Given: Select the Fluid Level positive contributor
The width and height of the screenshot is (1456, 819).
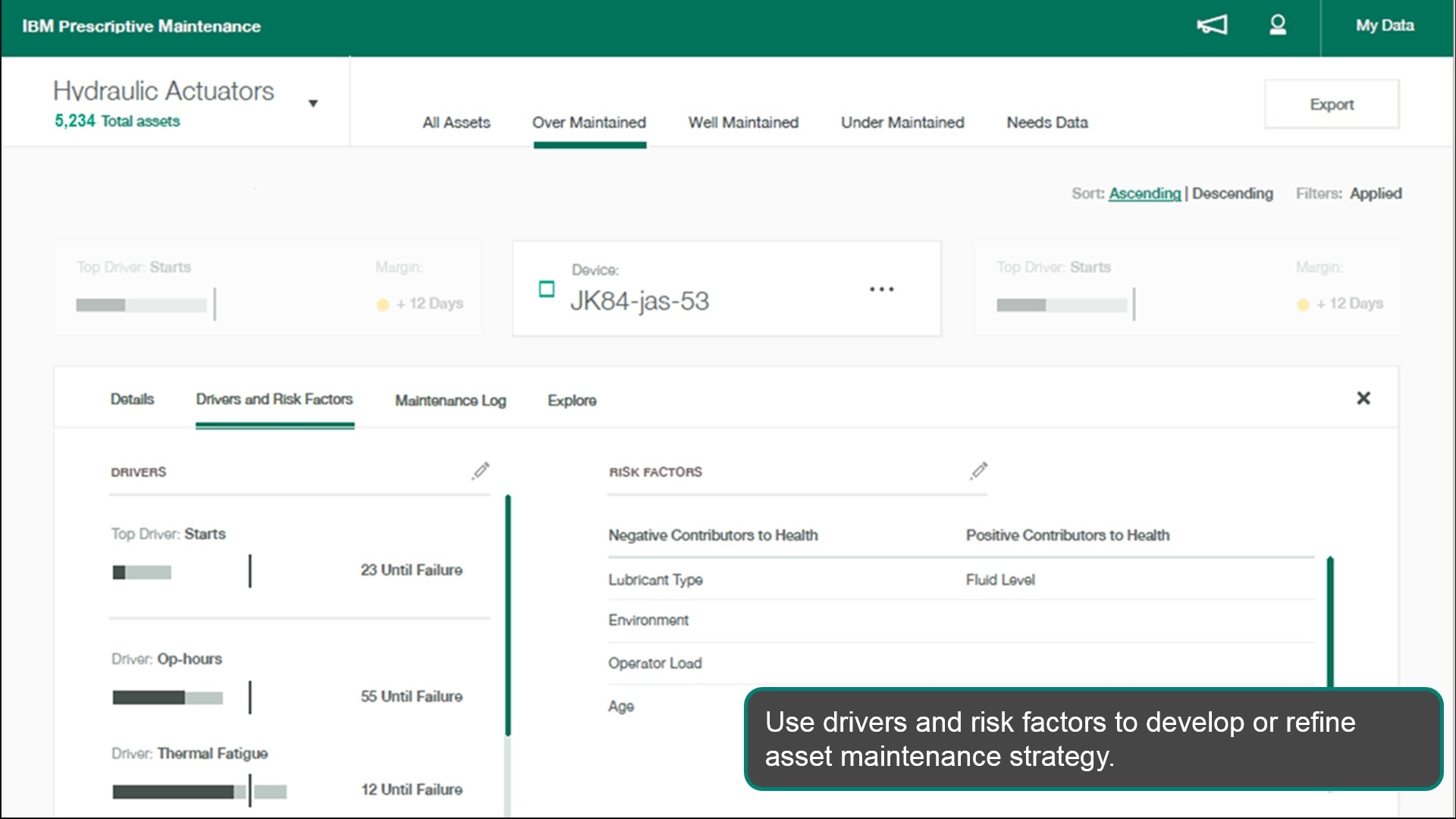Looking at the screenshot, I should (x=1000, y=579).
